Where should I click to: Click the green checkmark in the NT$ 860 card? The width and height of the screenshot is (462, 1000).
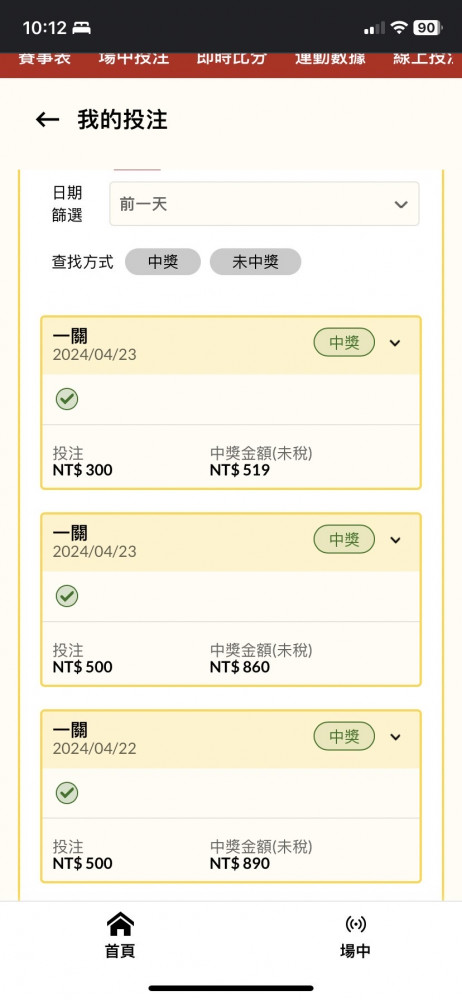point(67,596)
